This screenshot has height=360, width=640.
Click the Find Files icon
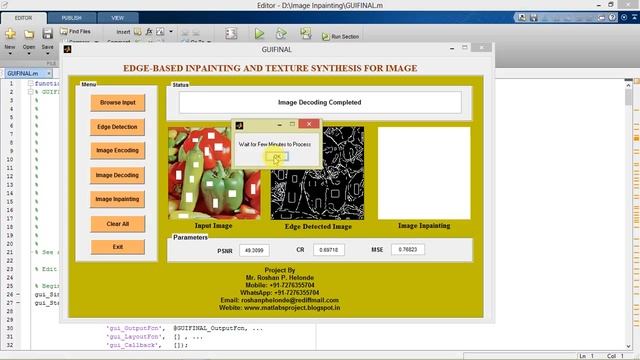(64, 31)
